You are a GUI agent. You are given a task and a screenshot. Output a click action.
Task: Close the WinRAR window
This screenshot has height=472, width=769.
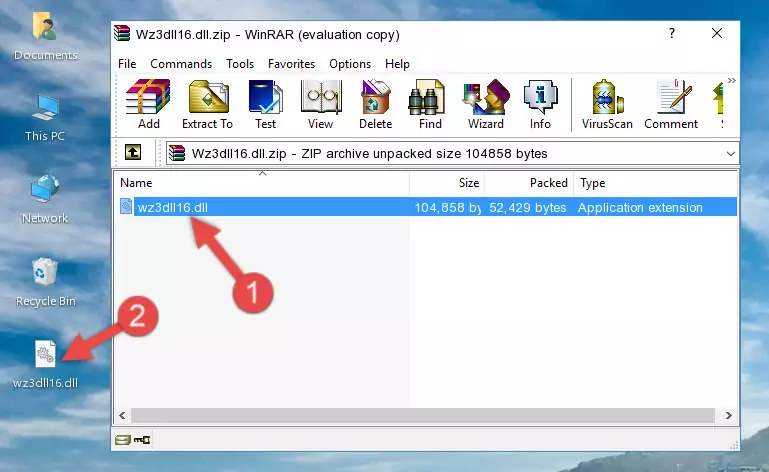coord(717,33)
